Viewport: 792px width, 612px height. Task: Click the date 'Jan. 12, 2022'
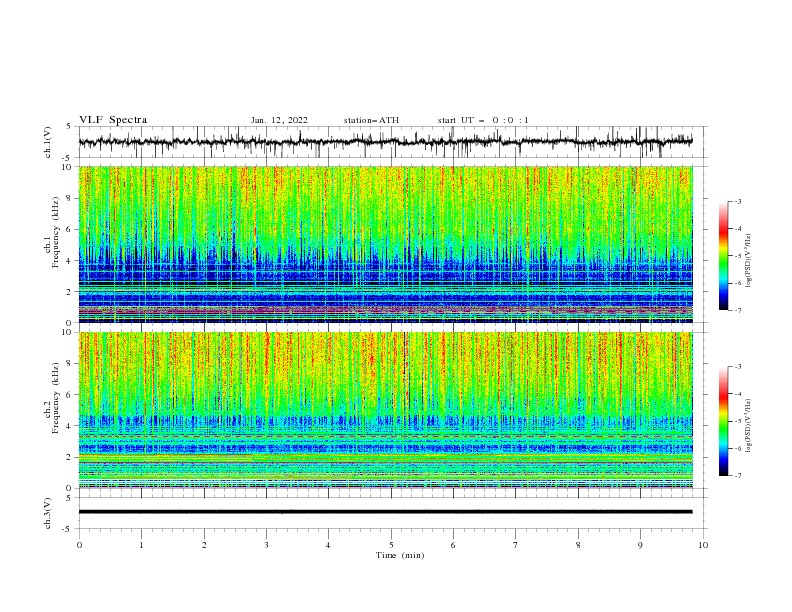click(279, 120)
